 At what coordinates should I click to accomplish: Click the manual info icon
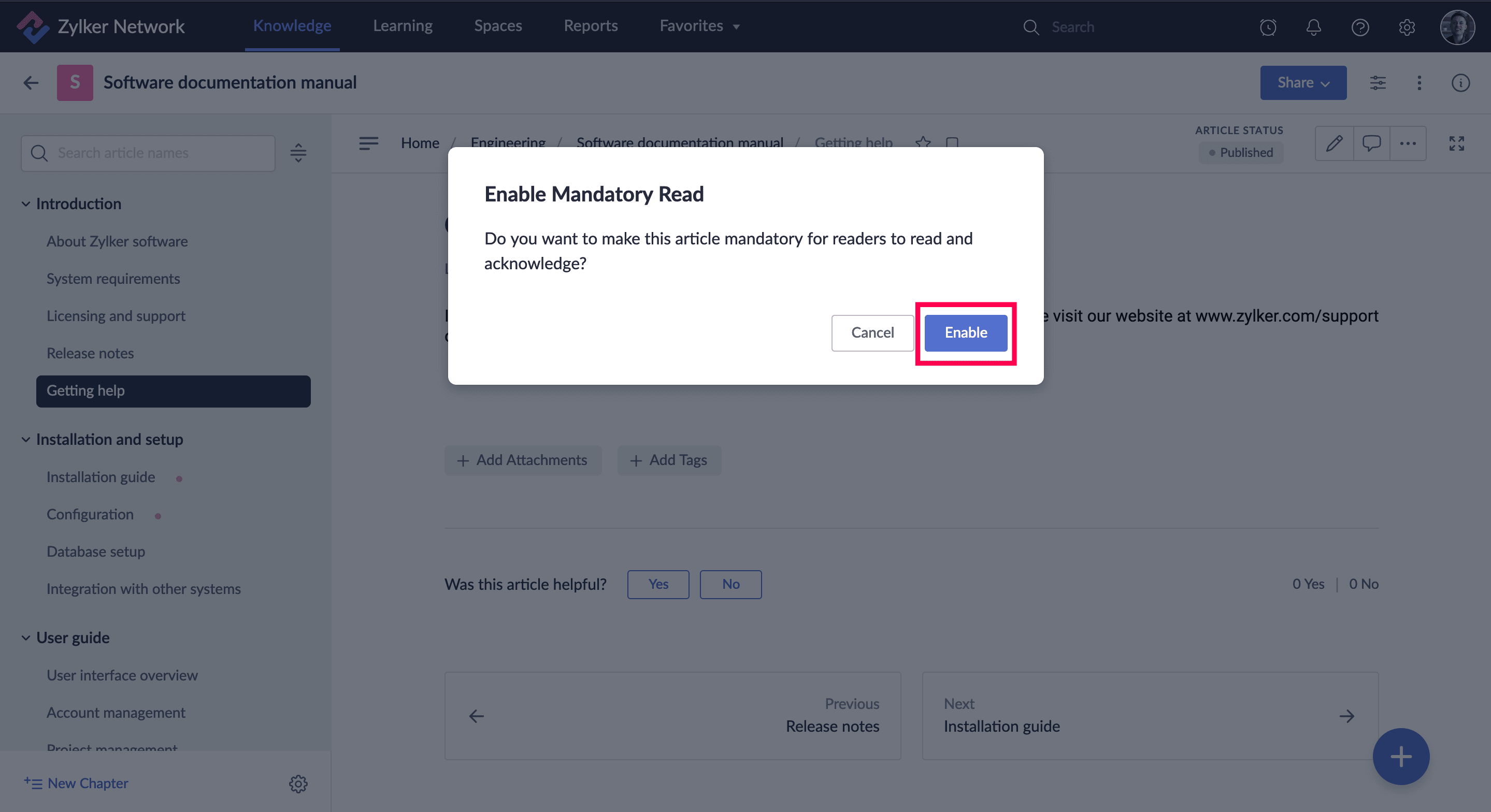1460,83
